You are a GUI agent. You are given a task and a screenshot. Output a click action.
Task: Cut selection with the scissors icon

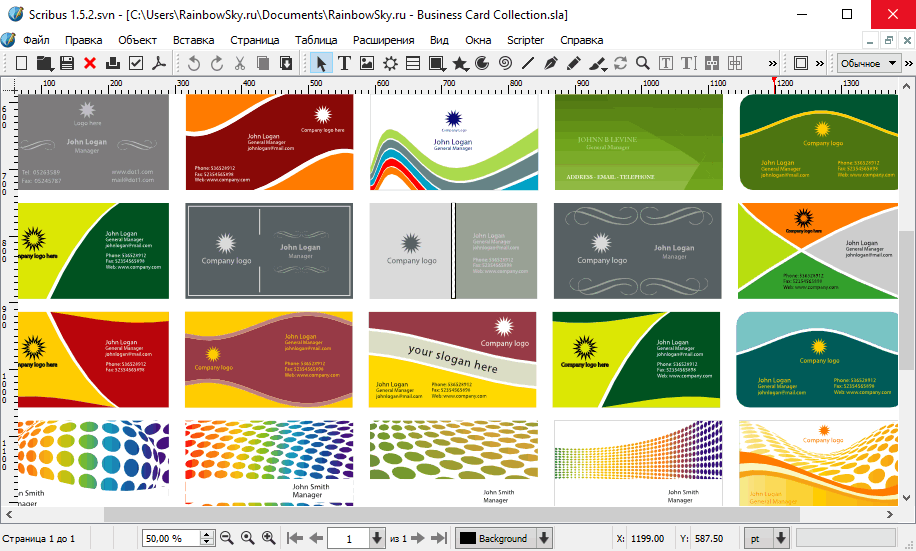click(240, 63)
